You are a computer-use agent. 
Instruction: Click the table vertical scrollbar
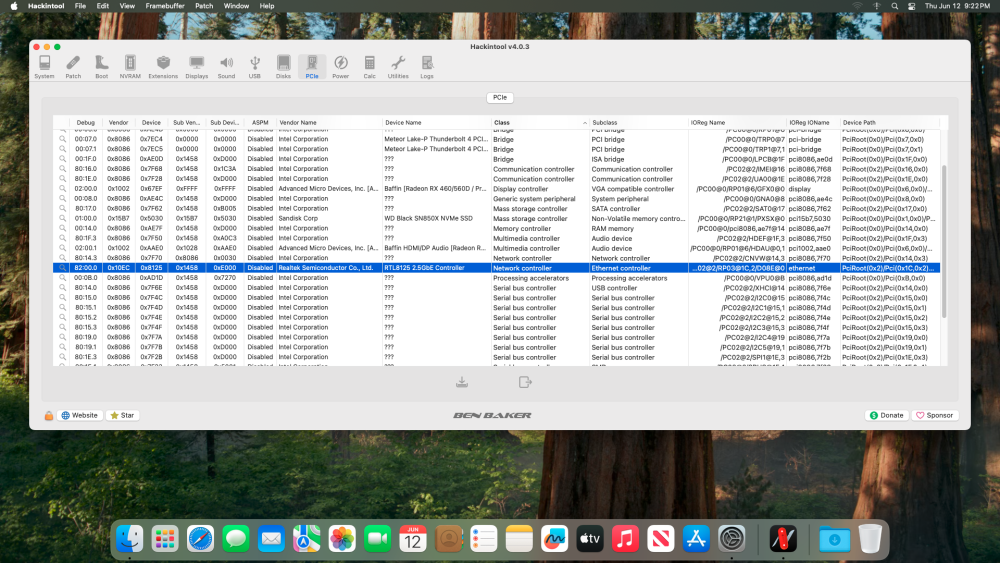point(944,242)
